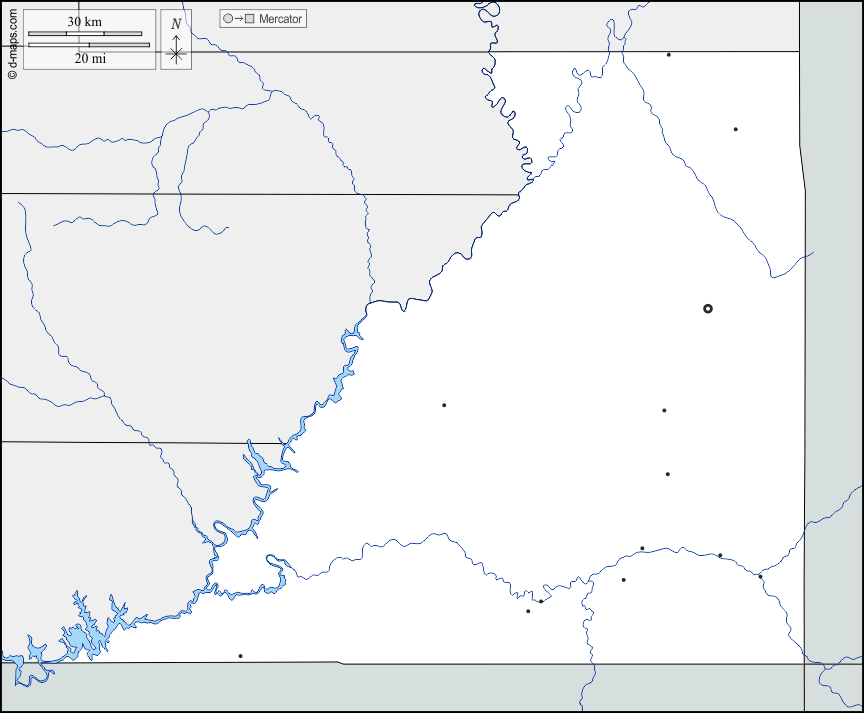Open the d-maps.com copyright text
Image resolution: width=864 pixels, height=713 pixels.
click(x=12, y=42)
